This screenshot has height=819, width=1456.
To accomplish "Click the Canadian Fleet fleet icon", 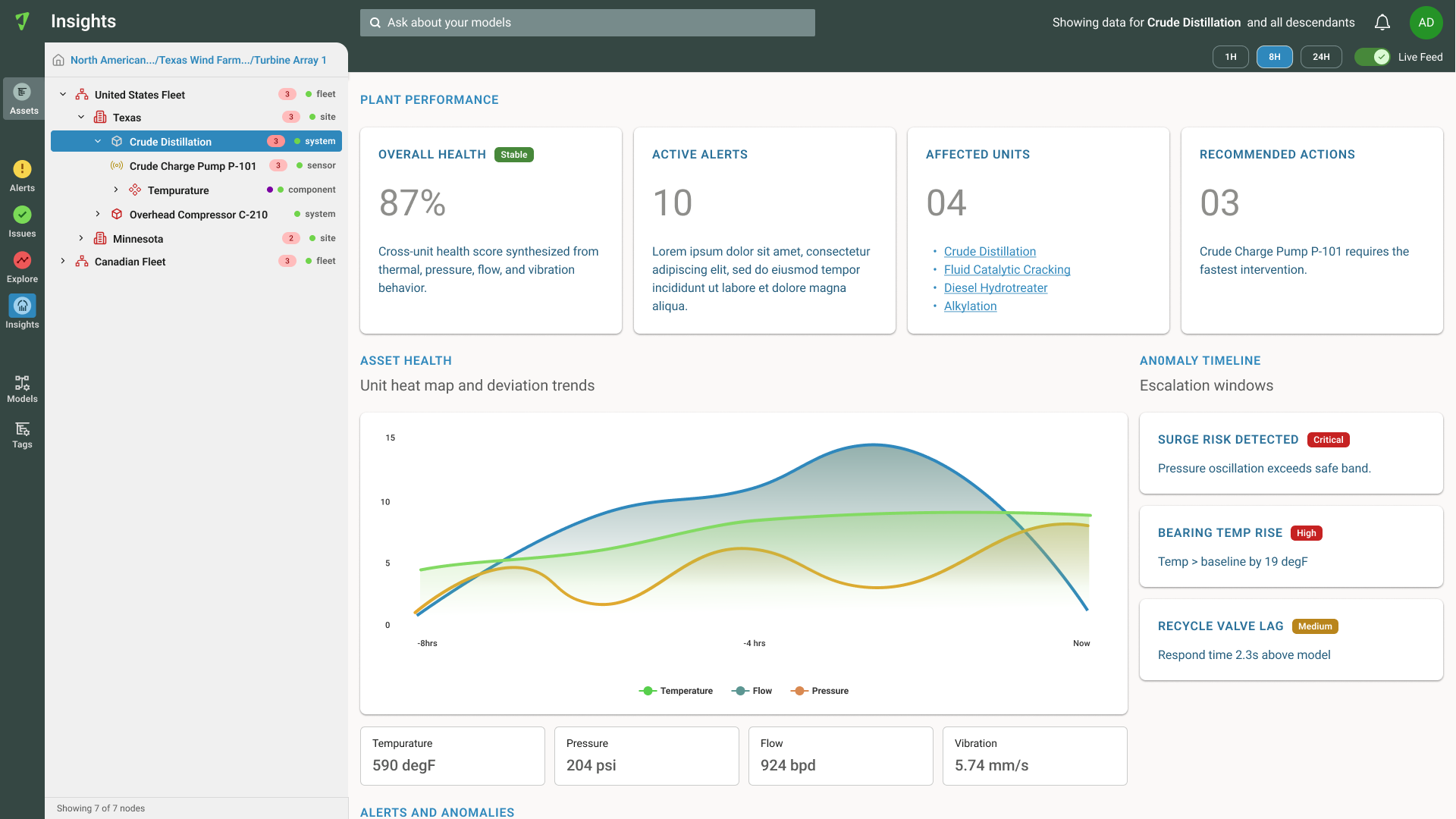I will click(82, 262).
